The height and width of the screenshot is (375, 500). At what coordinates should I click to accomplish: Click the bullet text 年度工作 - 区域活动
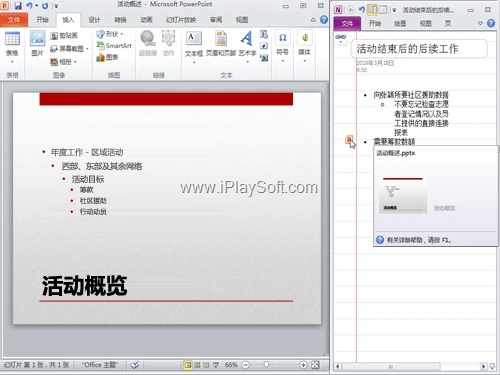(87, 152)
